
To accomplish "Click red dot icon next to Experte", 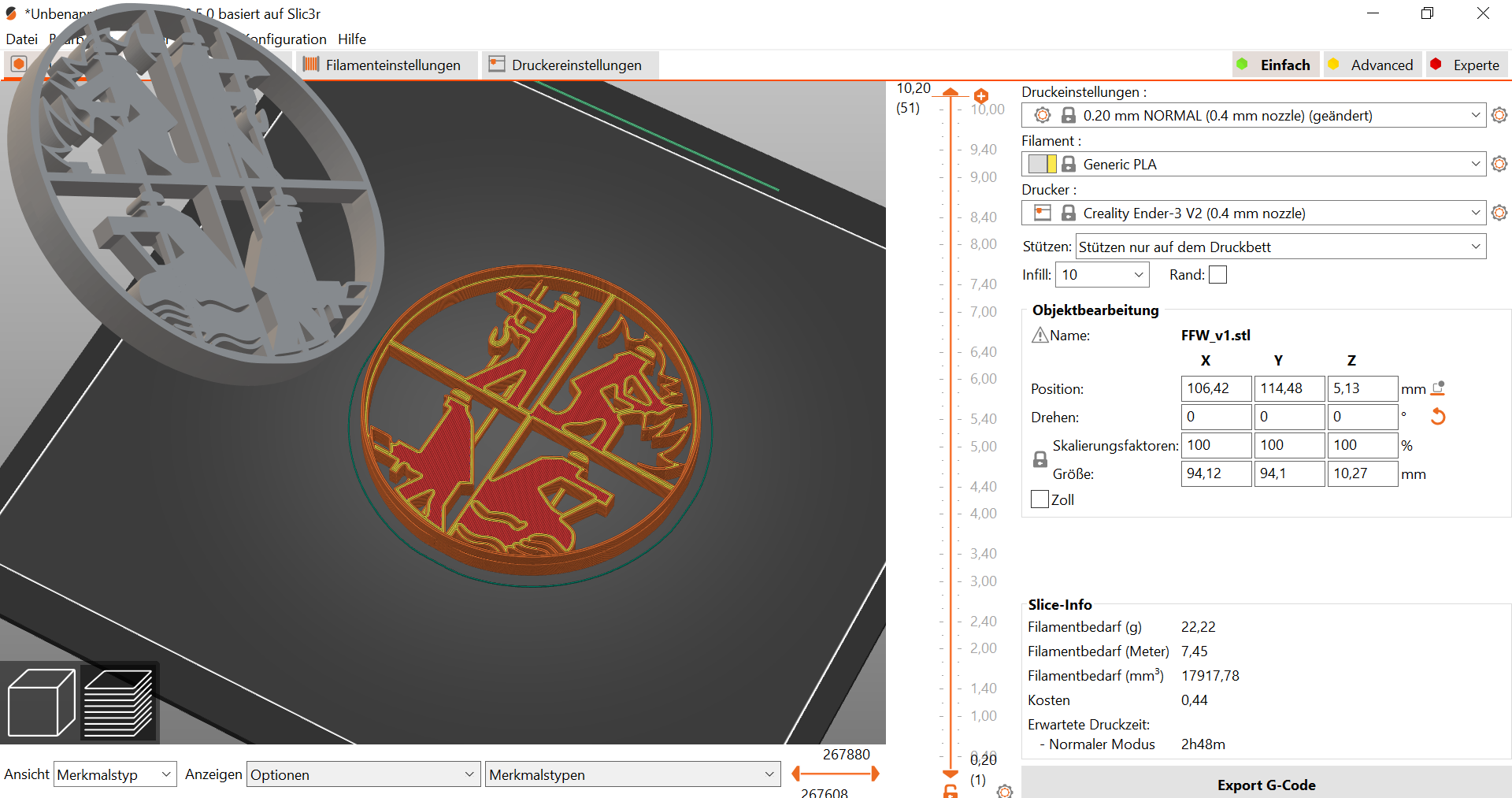I will point(1436,64).
